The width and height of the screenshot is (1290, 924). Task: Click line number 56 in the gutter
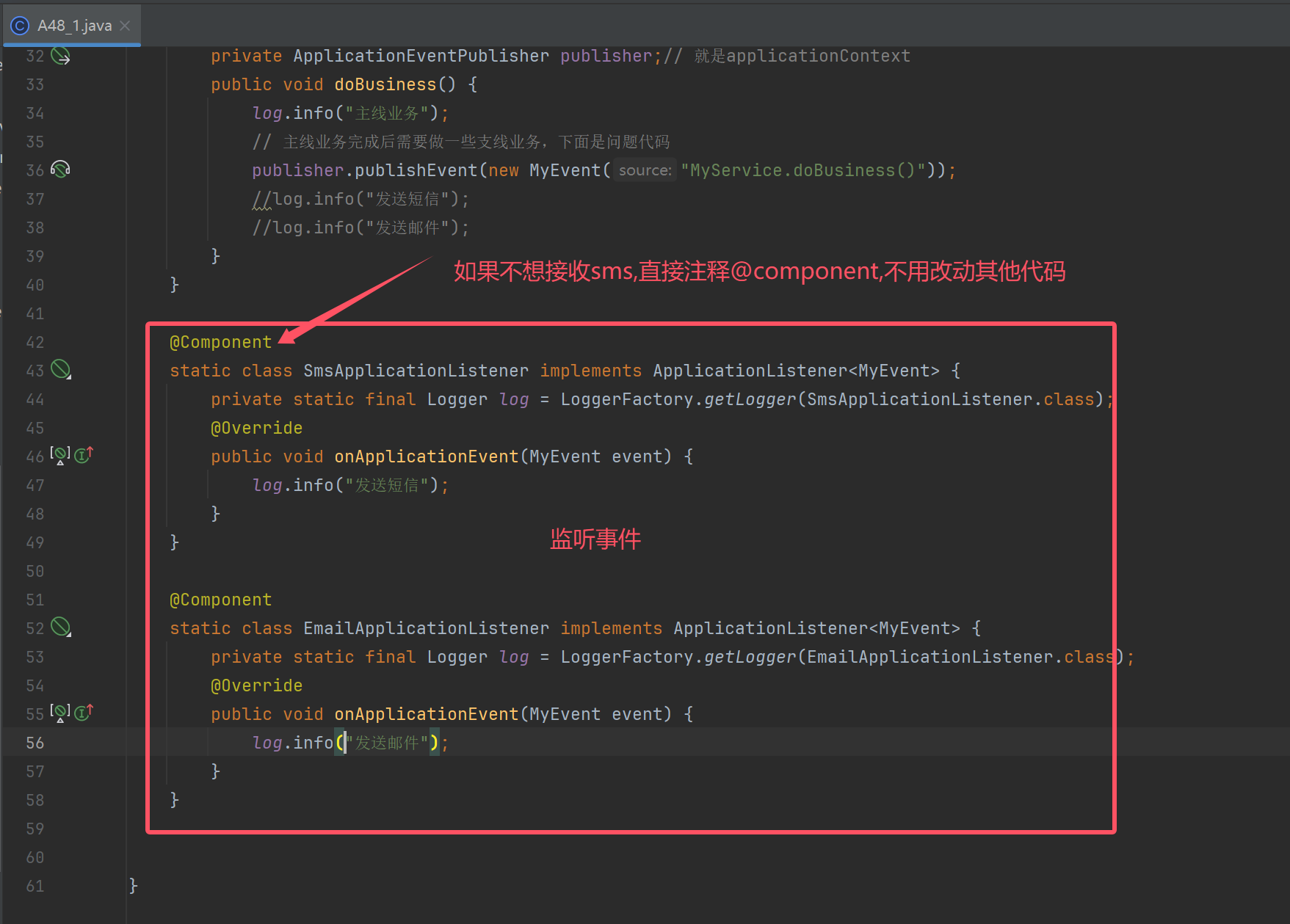(35, 743)
